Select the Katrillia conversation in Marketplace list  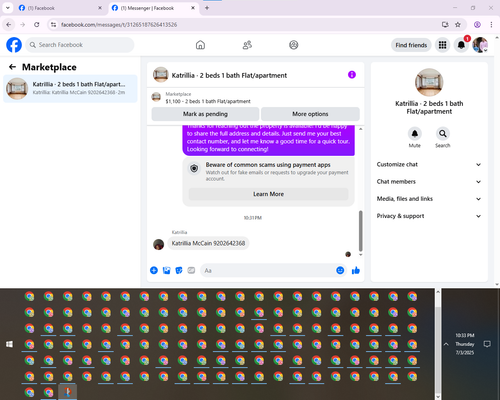(x=70, y=88)
